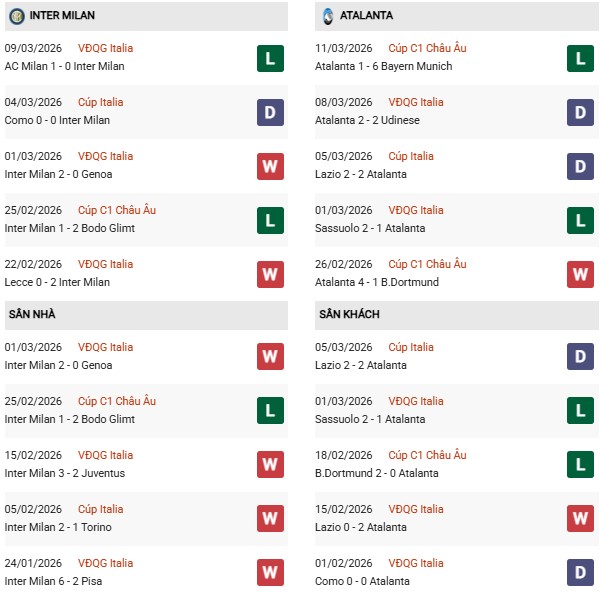Viewport: 600px width, 593px height.
Task: Click the D badge for Como 0-0 Inter Milan on 04/03
Action: pyautogui.click(x=269, y=112)
